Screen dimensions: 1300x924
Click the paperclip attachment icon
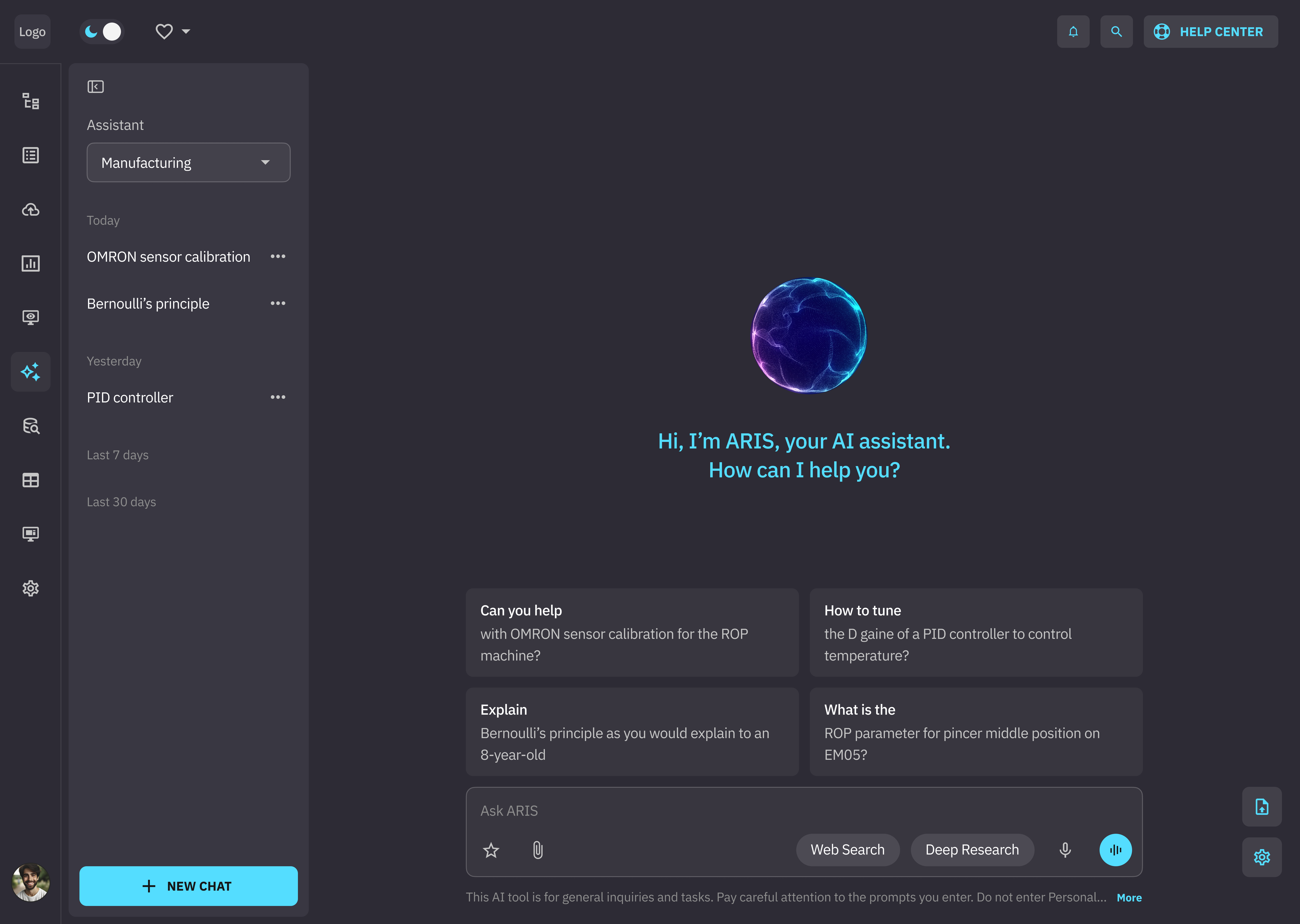point(537,850)
